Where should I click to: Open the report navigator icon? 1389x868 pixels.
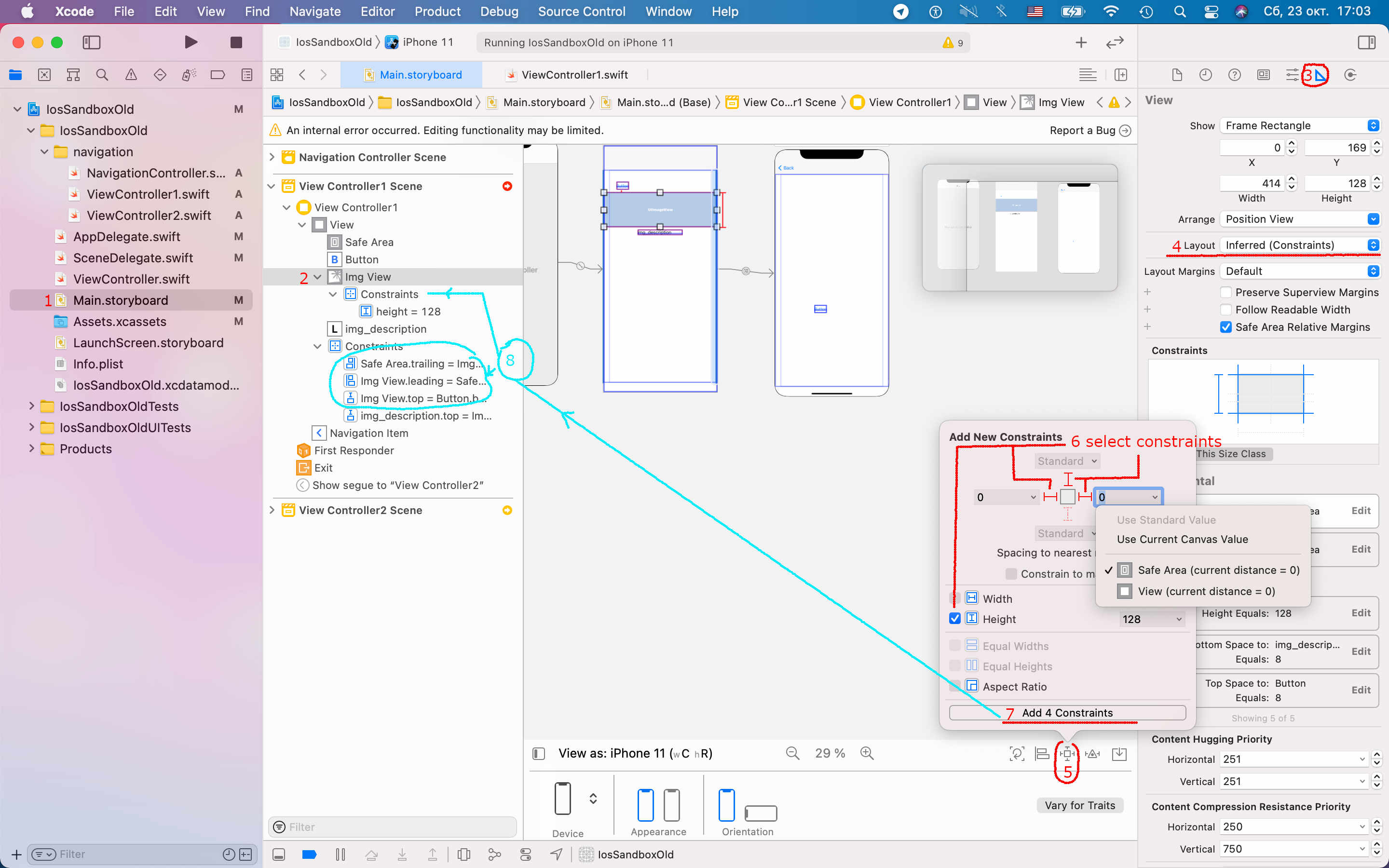click(x=247, y=75)
